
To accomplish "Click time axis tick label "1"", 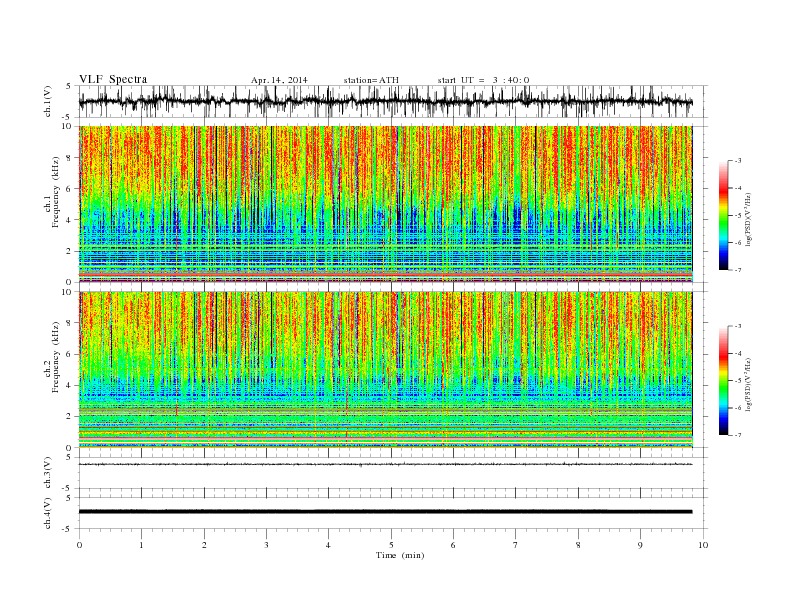I will tap(141, 545).
